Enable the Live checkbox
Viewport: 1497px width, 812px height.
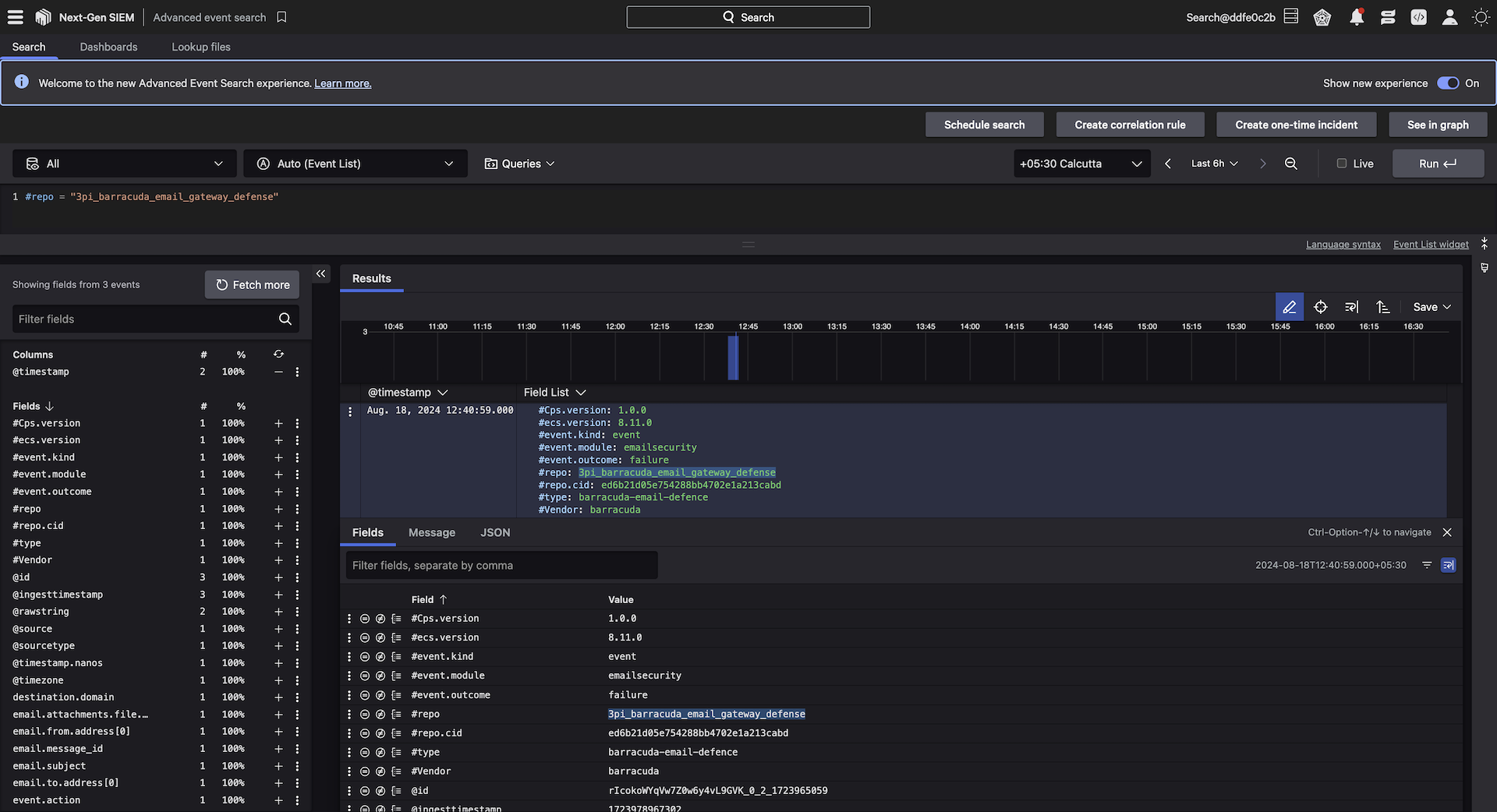tap(1342, 164)
